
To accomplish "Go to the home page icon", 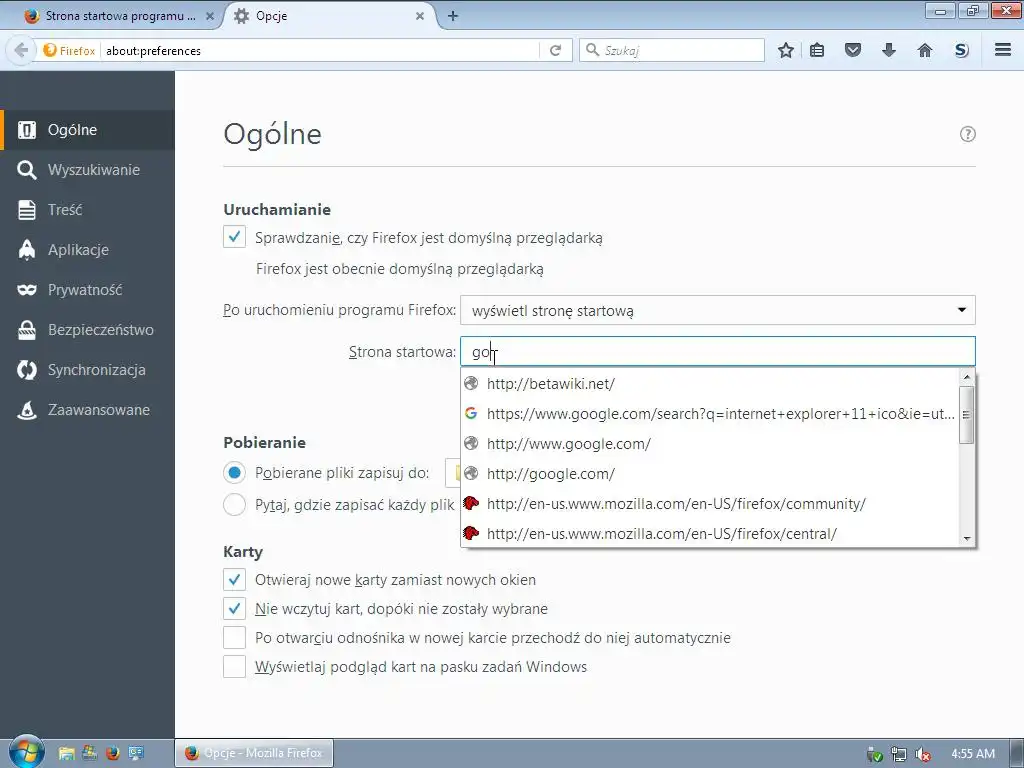I will tap(925, 50).
